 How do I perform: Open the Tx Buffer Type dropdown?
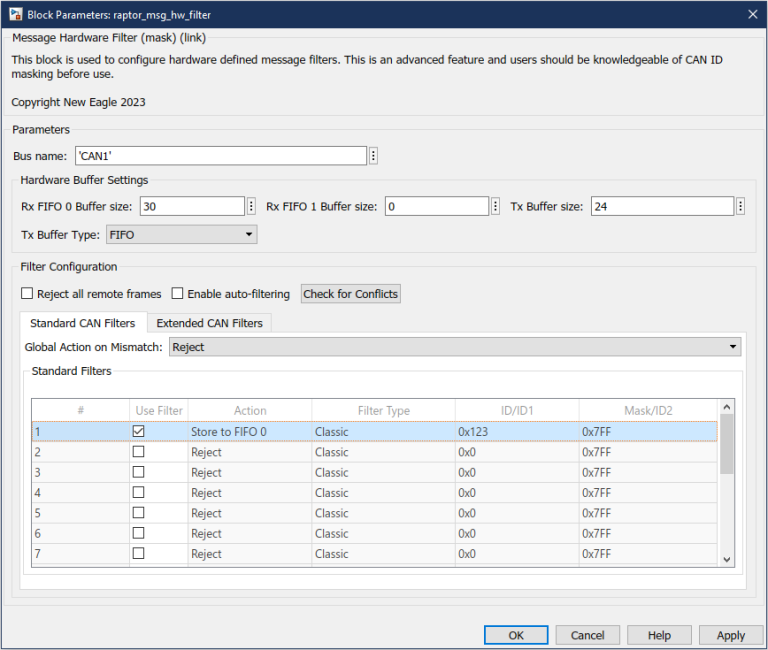(180, 235)
